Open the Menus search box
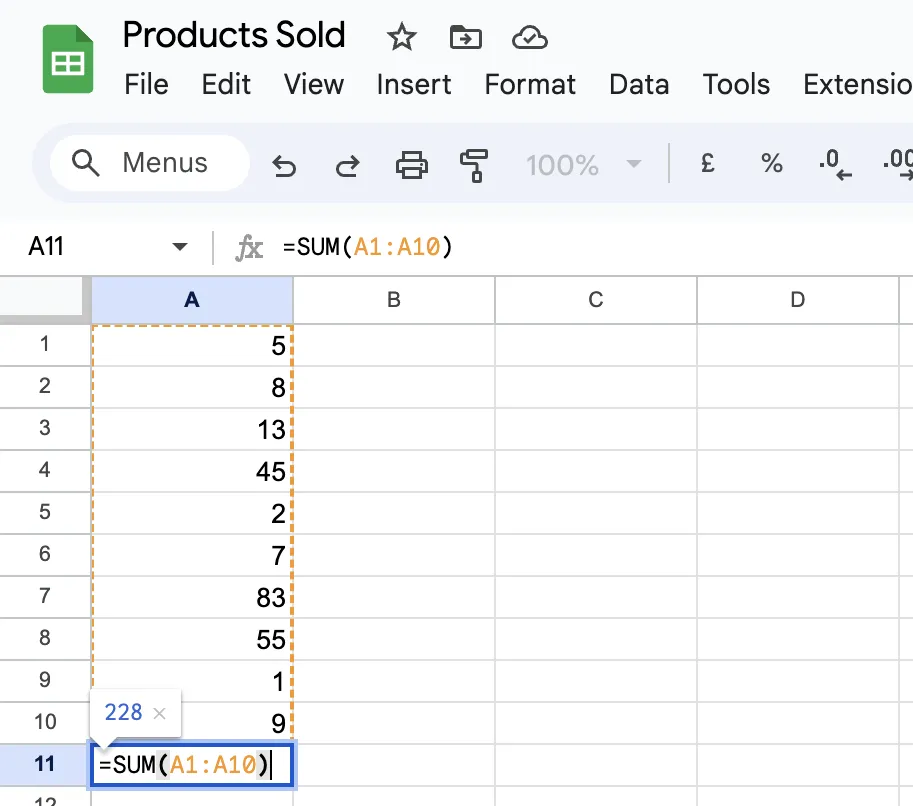 (x=150, y=163)
